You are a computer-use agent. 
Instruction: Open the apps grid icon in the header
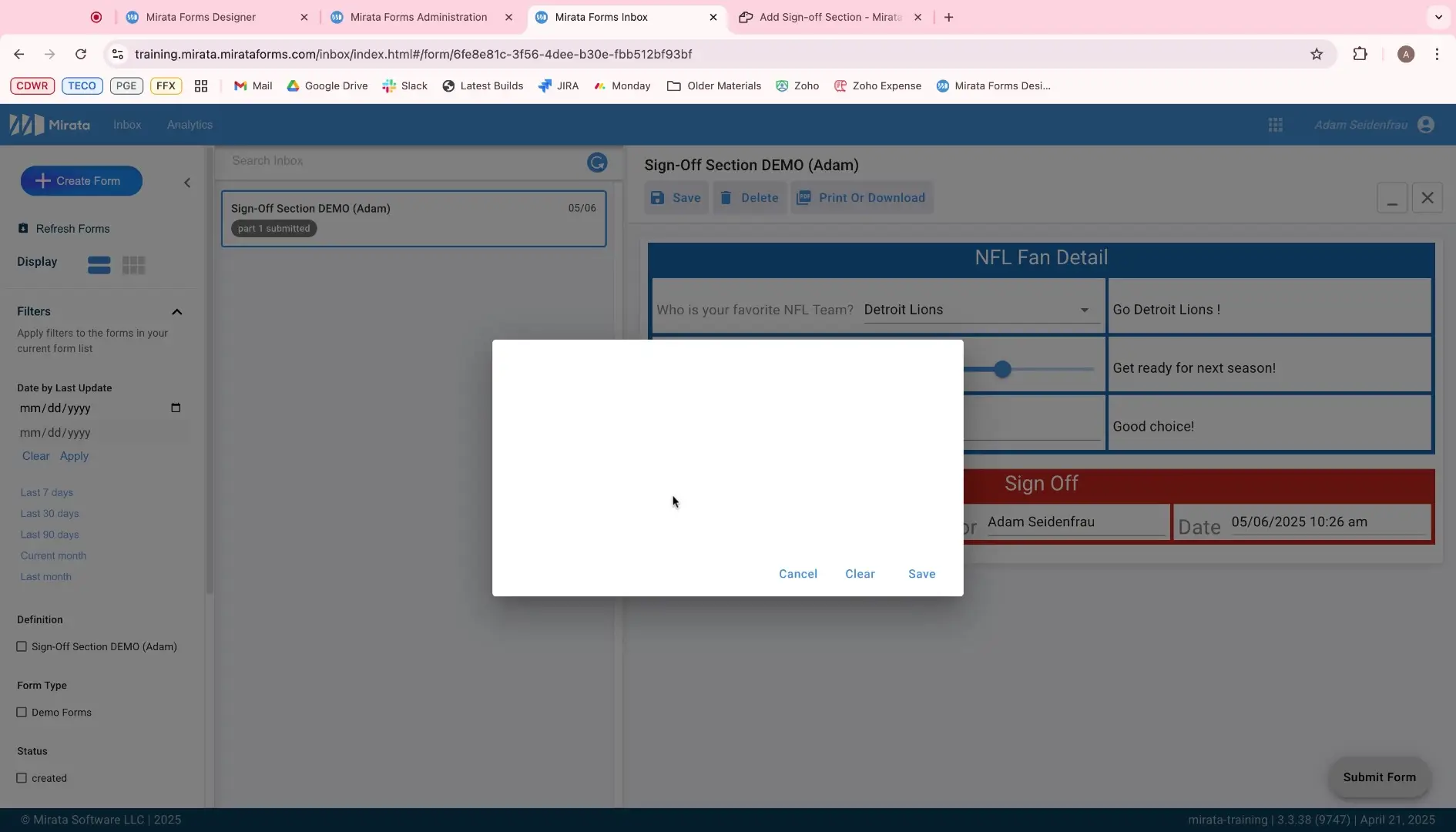pyautogui.click(x=1277, y=124)
